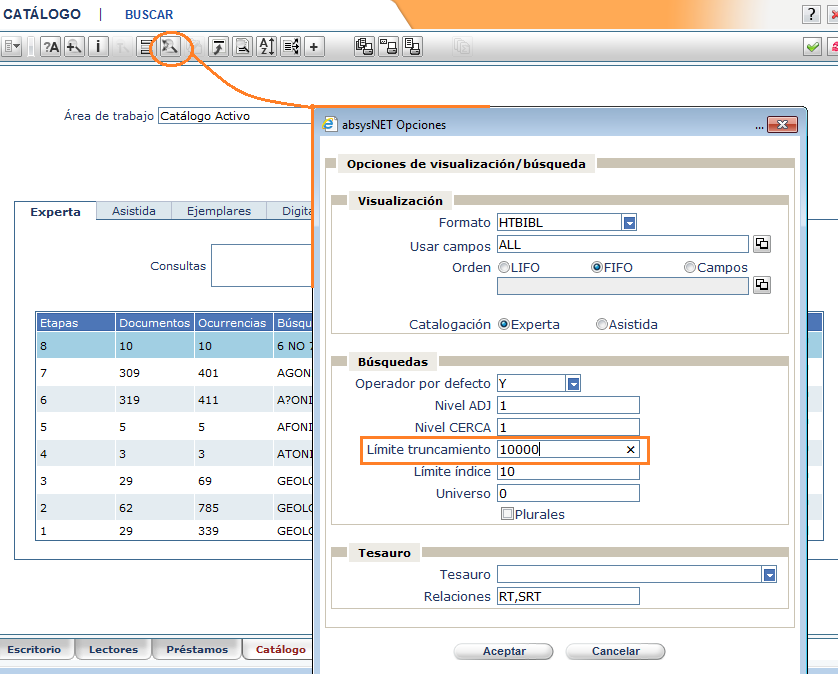Click the A-Z sort toolbar icon

(267, 46)
